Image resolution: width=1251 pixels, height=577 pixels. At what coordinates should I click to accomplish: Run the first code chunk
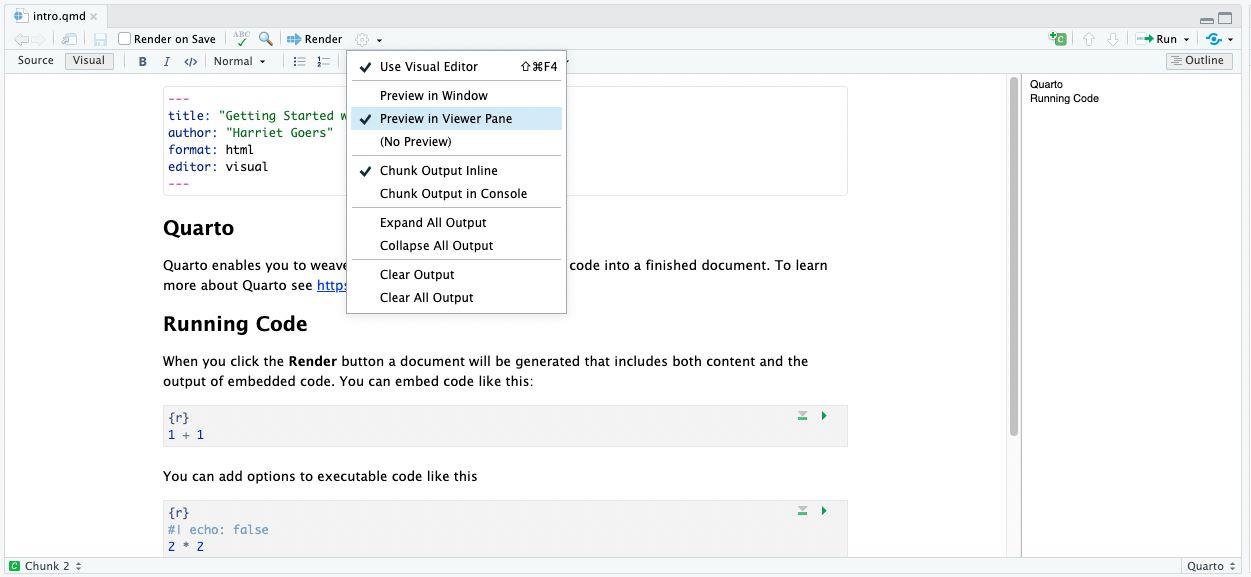(824, 416)
